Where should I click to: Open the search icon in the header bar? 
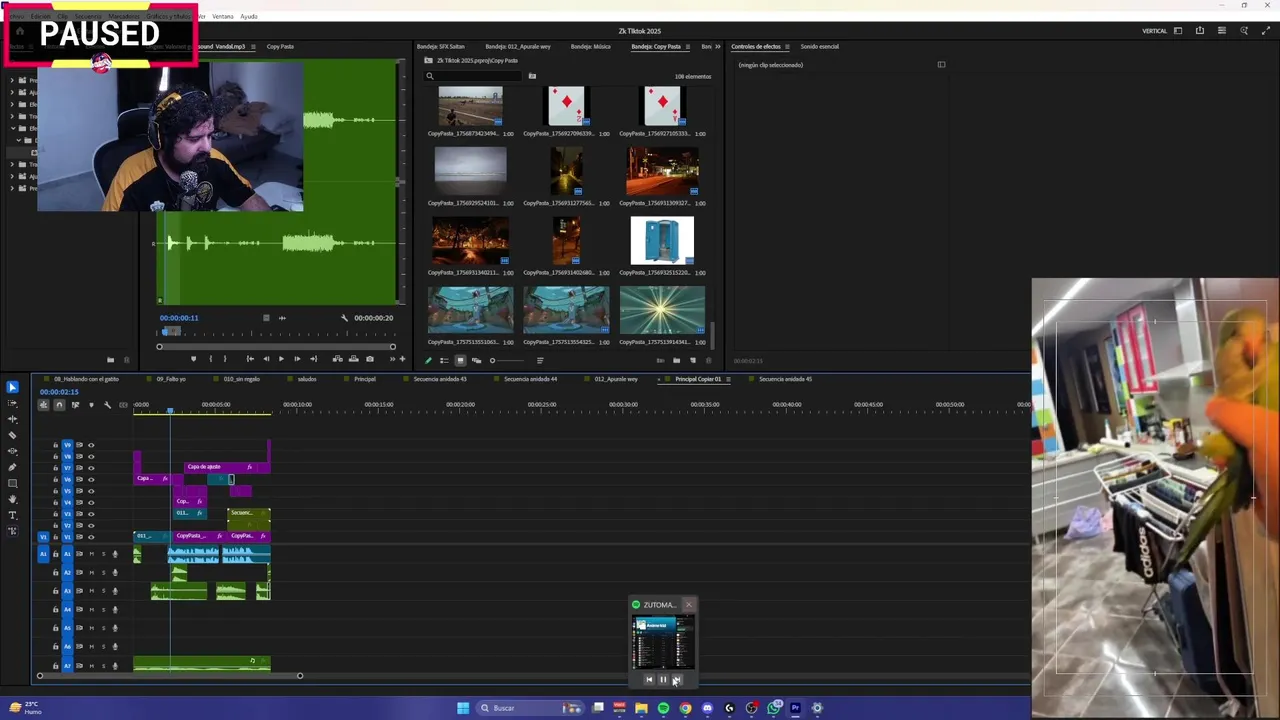pos(1244,31)
